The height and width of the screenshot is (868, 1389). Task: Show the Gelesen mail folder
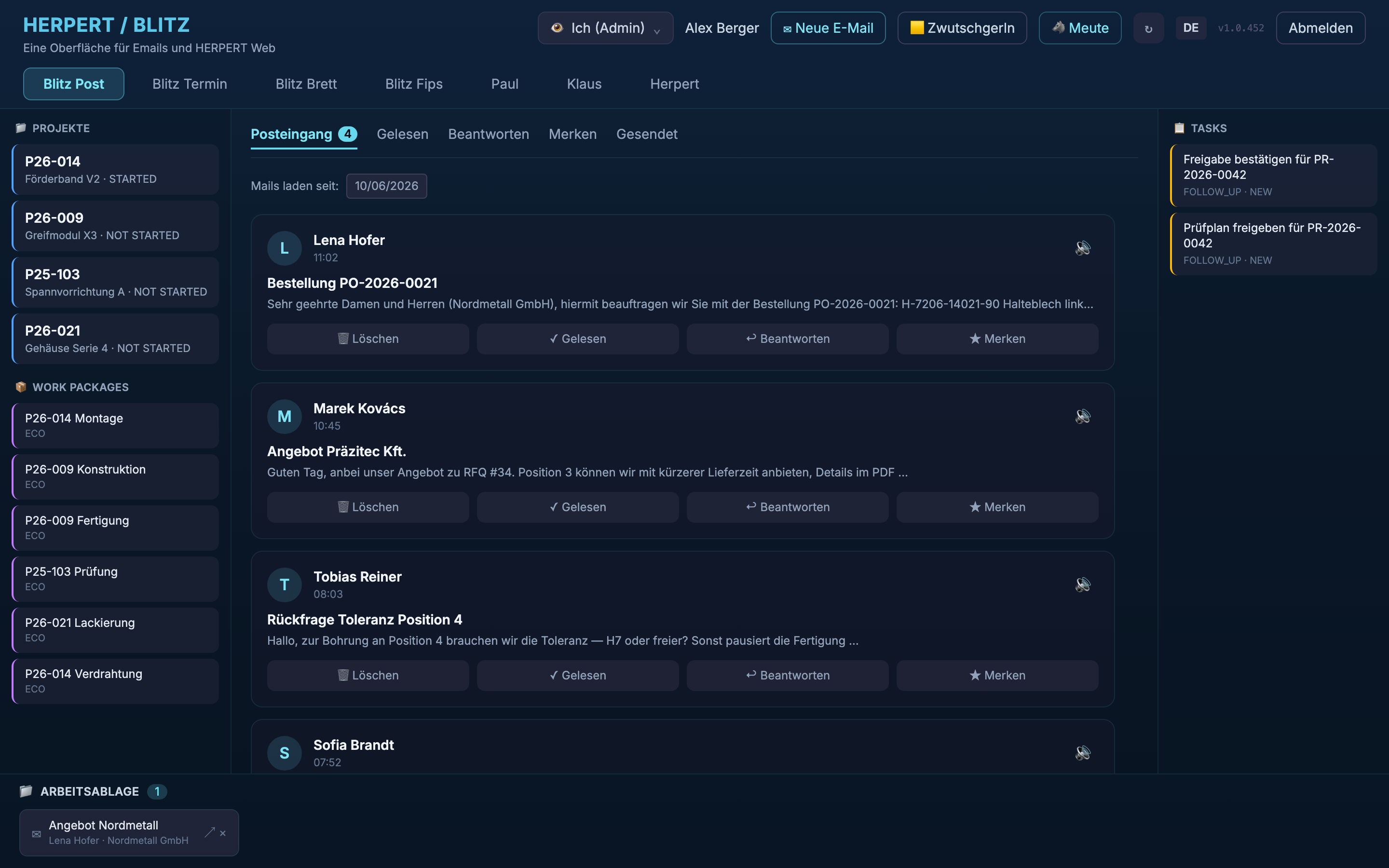coord(402,135)
